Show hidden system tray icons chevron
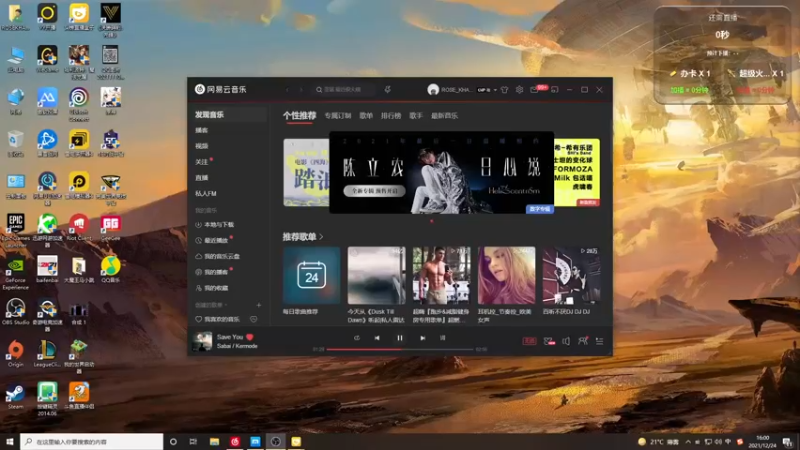This screenshot has width=800, height=450. click(688, 441)
